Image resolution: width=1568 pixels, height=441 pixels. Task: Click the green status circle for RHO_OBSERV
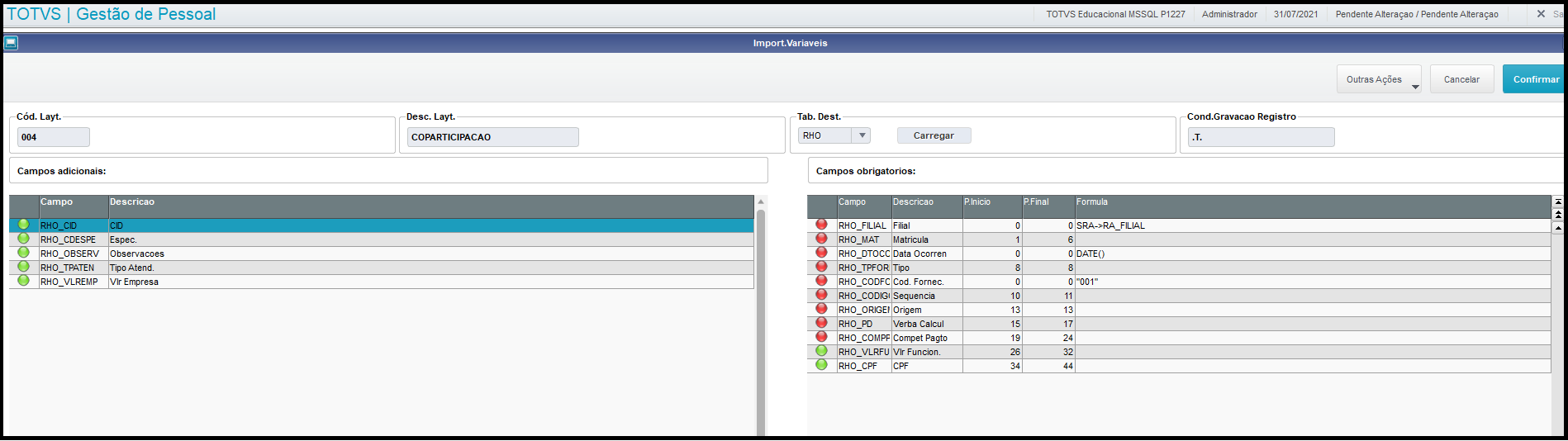click(23, 253)
